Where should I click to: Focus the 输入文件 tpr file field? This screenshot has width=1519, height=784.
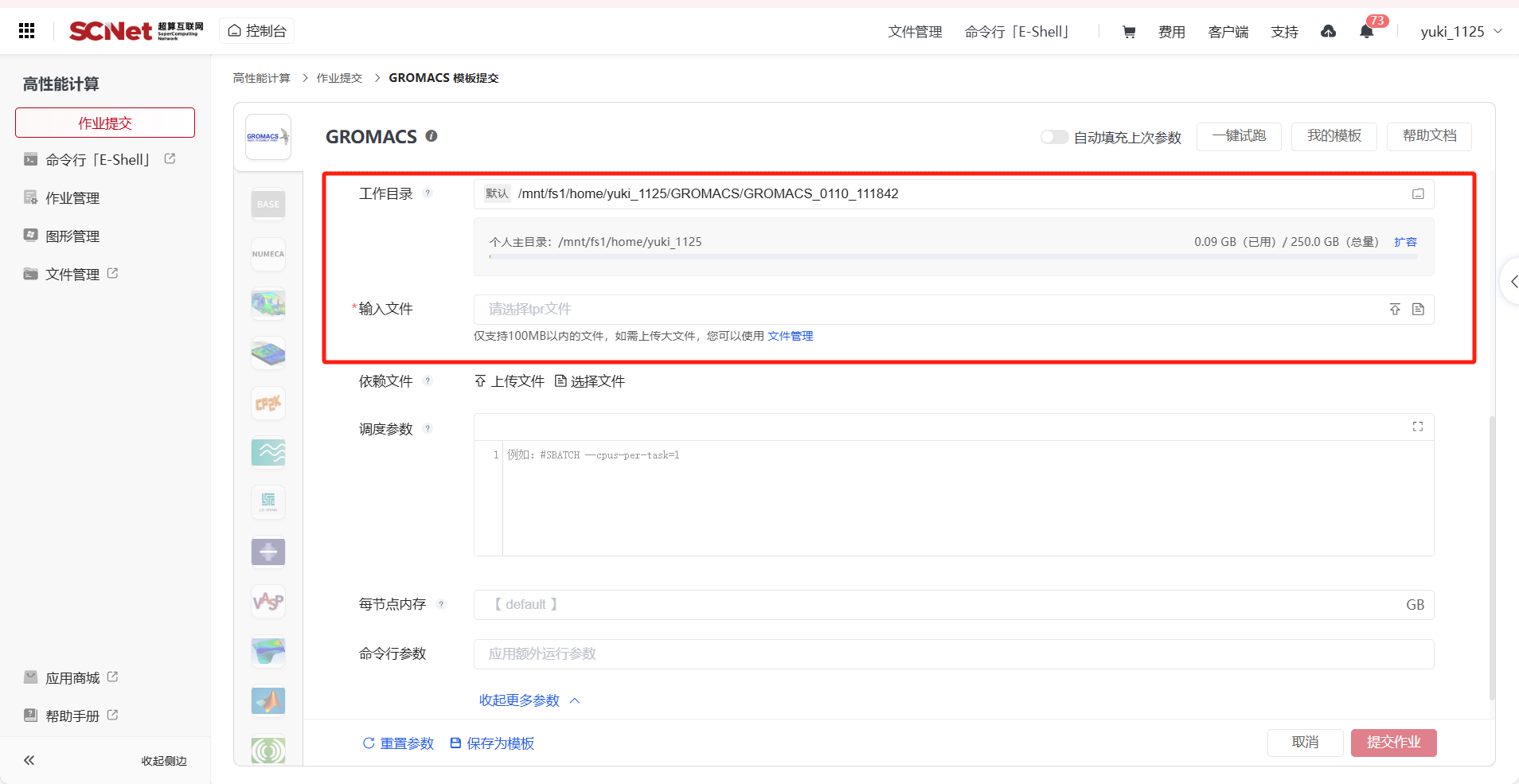[x=954, y=310]
